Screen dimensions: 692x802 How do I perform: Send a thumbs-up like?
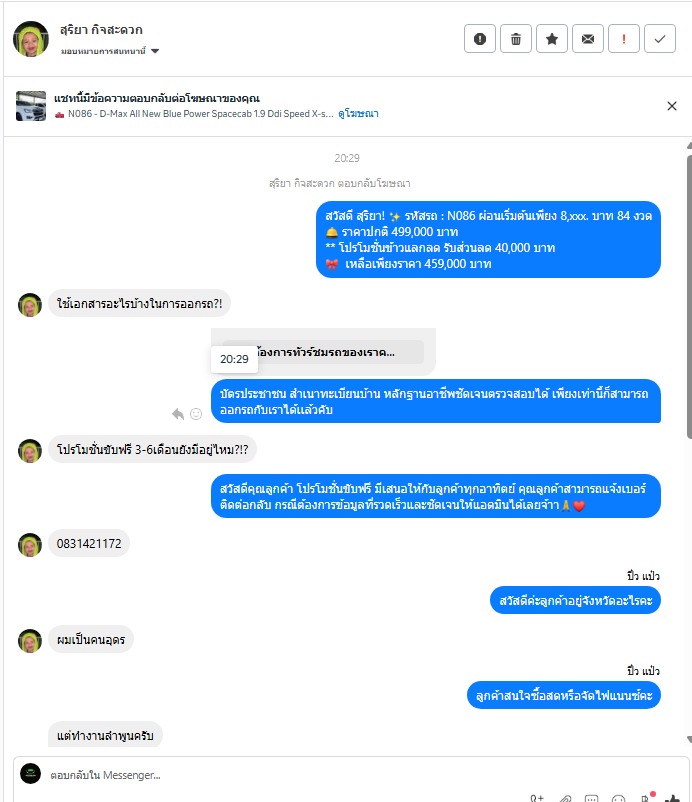point(672,797)
